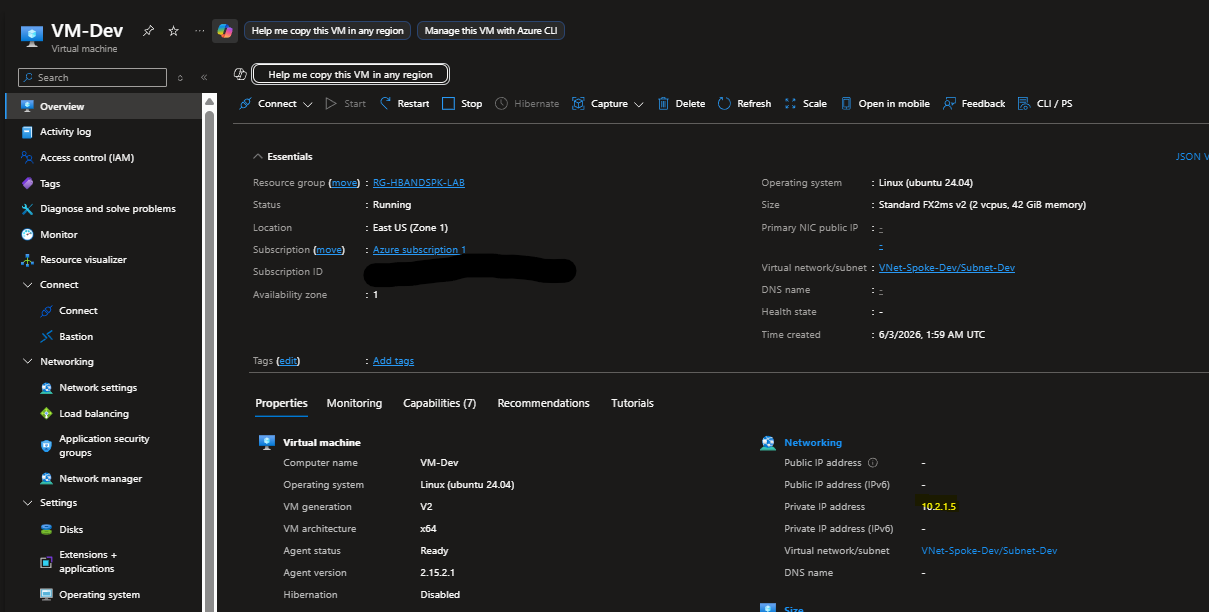Screen dimensions: 1209x612
Task: Click the Restart toolbar button
Action: tap(405, 104)
